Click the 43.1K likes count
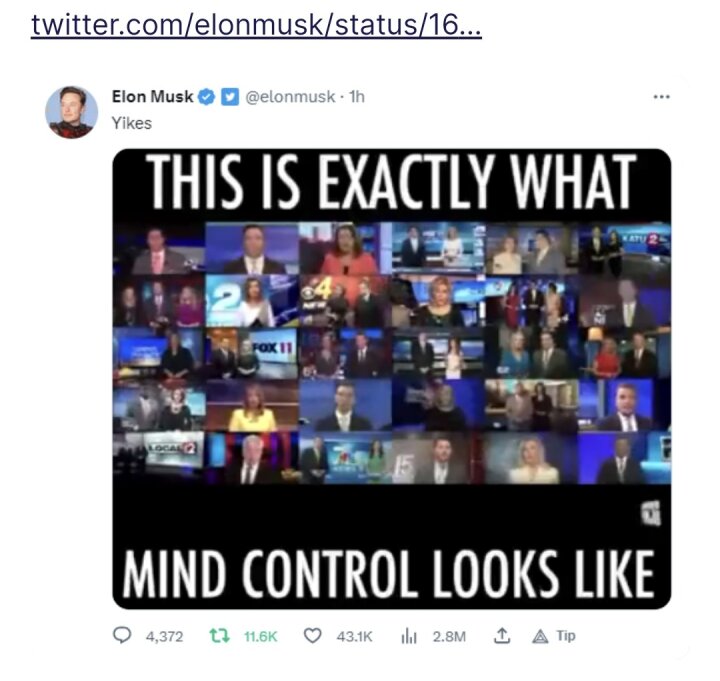This screenshot has height=681, width=720. [x=354, y=636]
